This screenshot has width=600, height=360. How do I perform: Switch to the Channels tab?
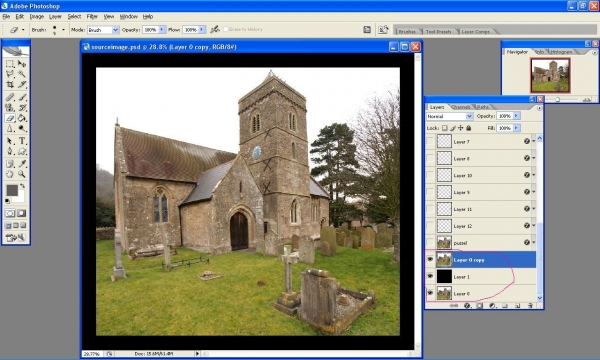tap(460, 107)
